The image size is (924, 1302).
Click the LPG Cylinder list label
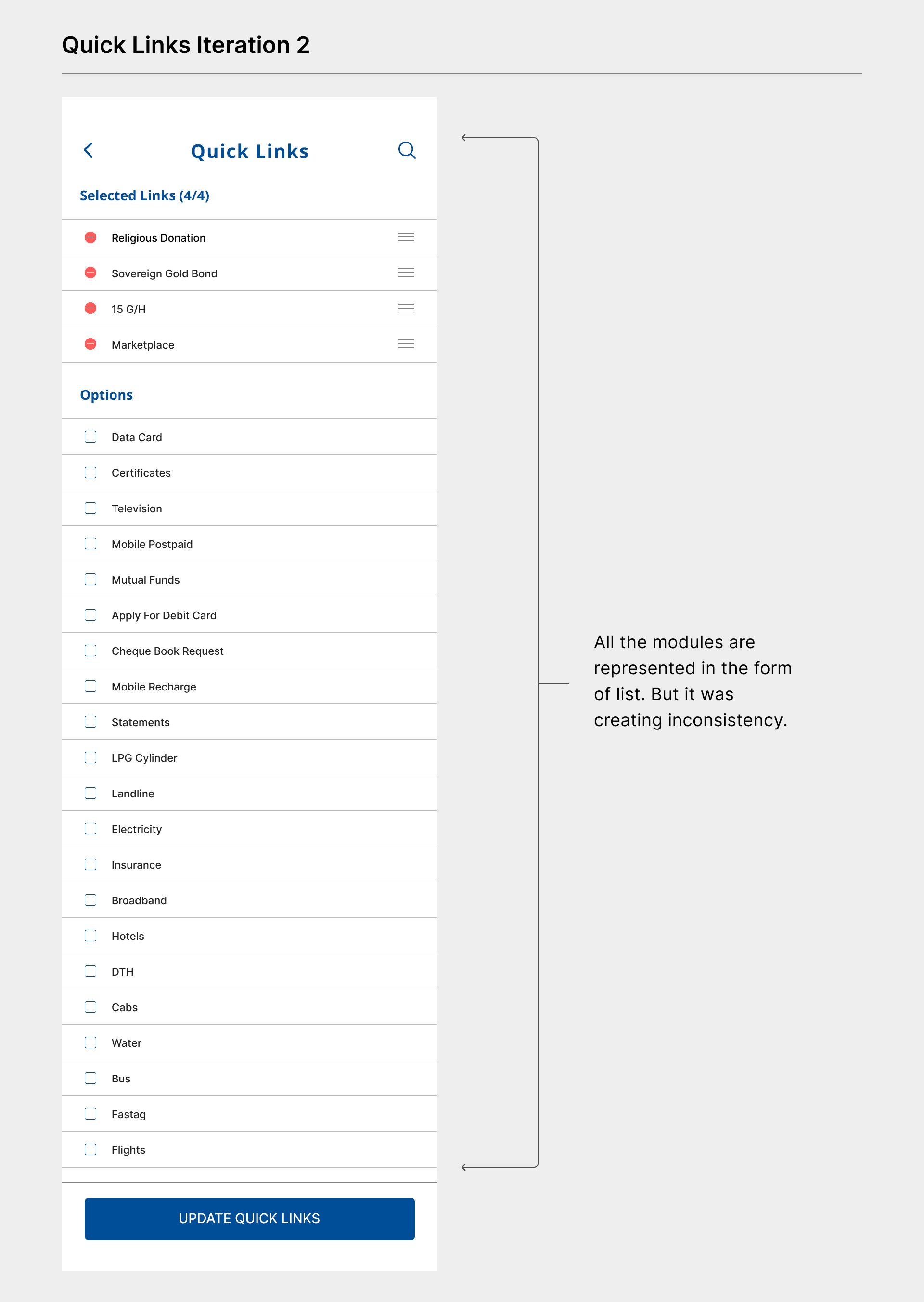(x=144, y=758)
